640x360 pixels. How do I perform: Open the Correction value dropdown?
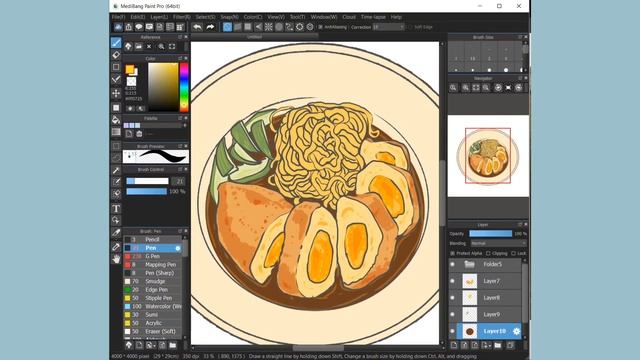point(388,27)
